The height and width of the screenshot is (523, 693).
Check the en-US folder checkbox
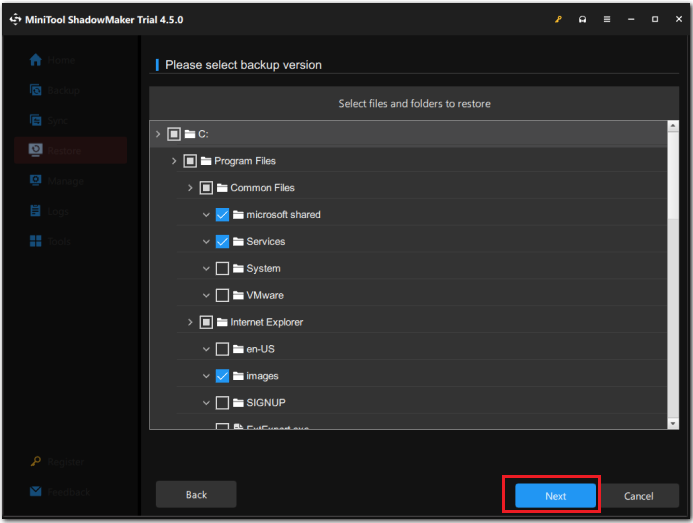coord(222,349)
